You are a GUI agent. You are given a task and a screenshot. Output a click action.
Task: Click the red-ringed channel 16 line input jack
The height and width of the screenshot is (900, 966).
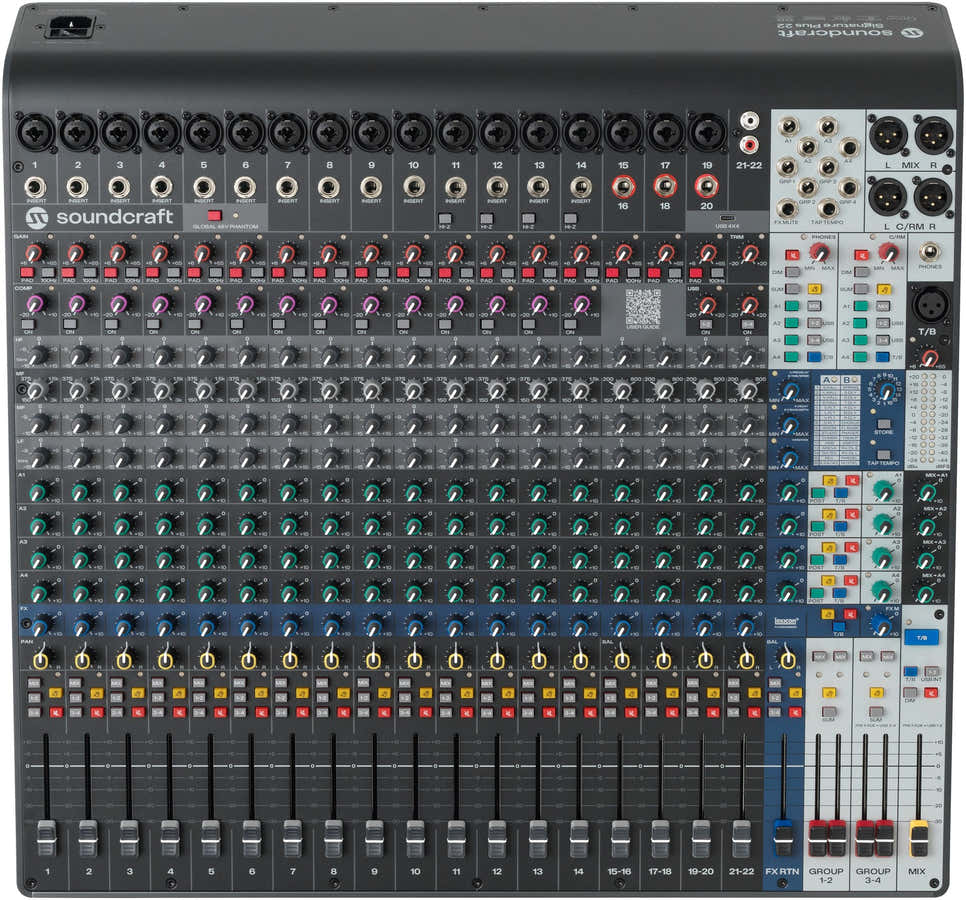pyautogui.click(x=623, y=186)
